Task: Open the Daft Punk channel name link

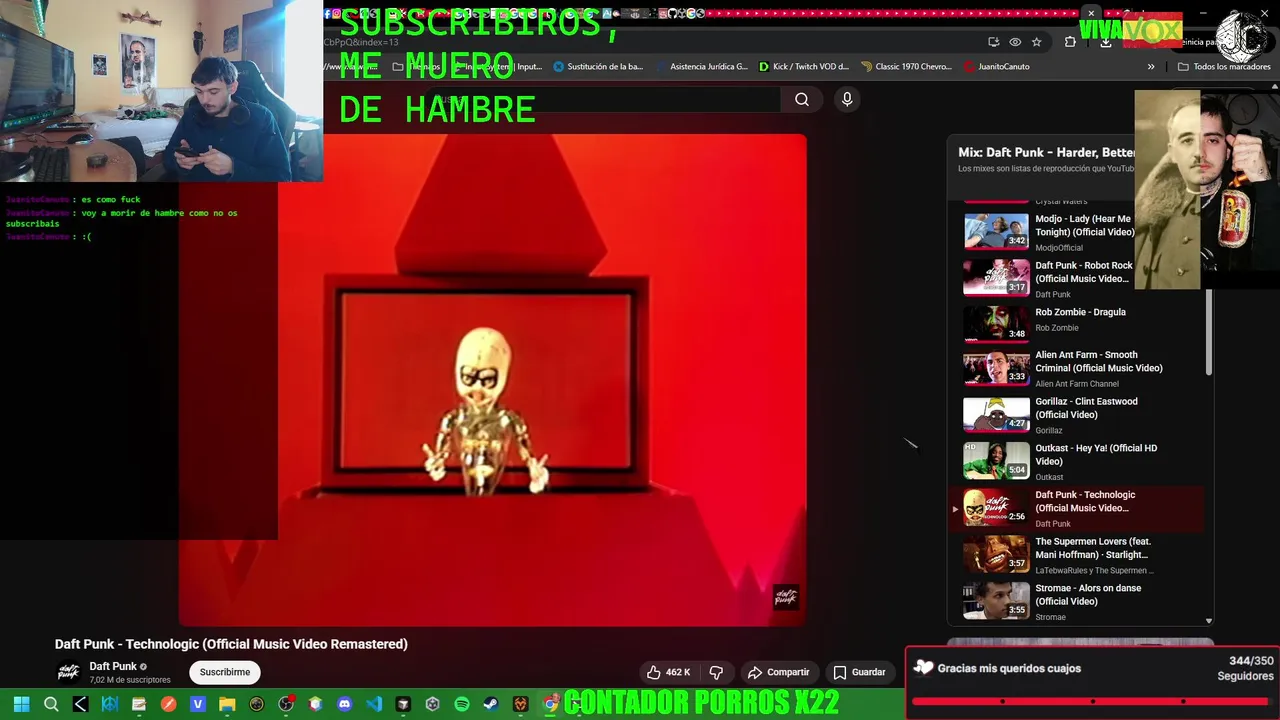Action: (x=113, y=666)
